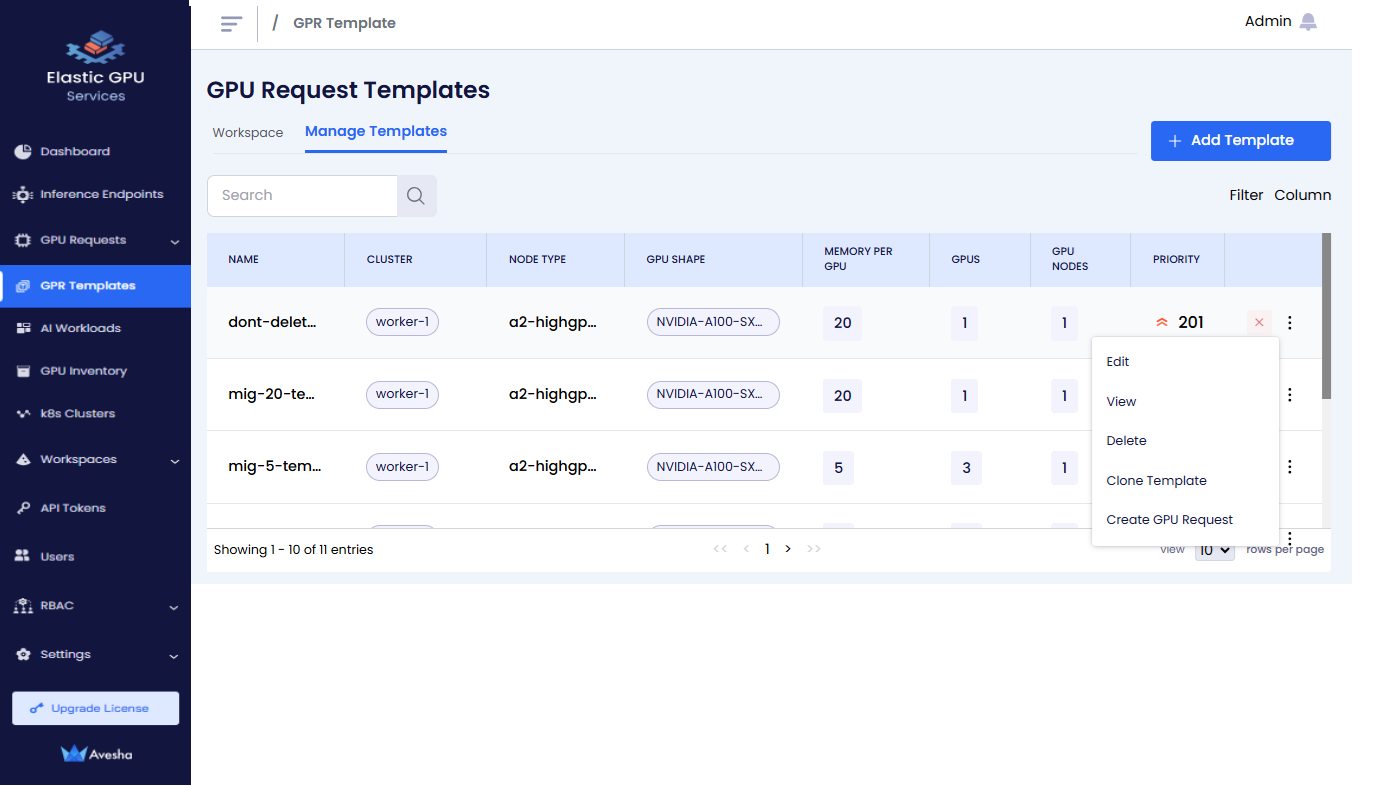The image size is (1375, 786).
Task: Click the table's vertical scrollbar
Action: [x=1326, y=316]
